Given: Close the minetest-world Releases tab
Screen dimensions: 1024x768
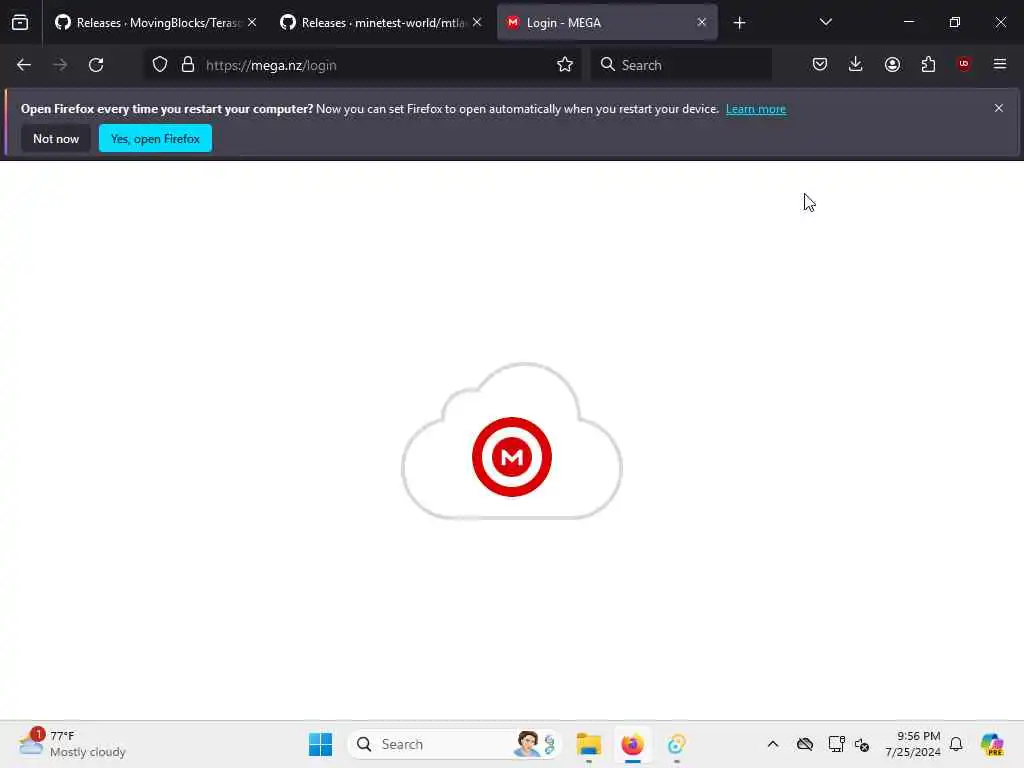Looking at the screenshot, I should point(477,23).
